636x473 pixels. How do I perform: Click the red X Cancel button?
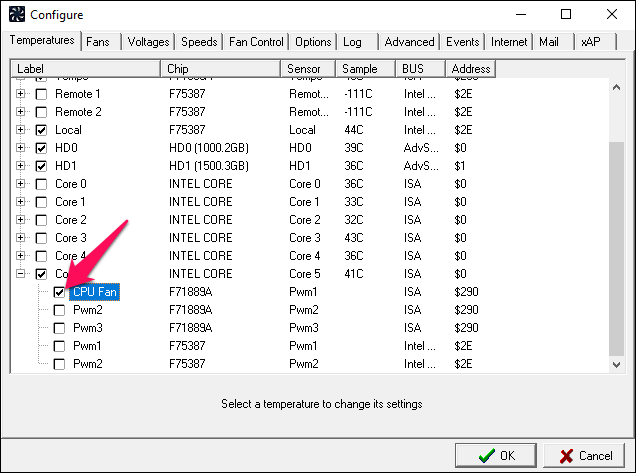click(x=585, y=456)
